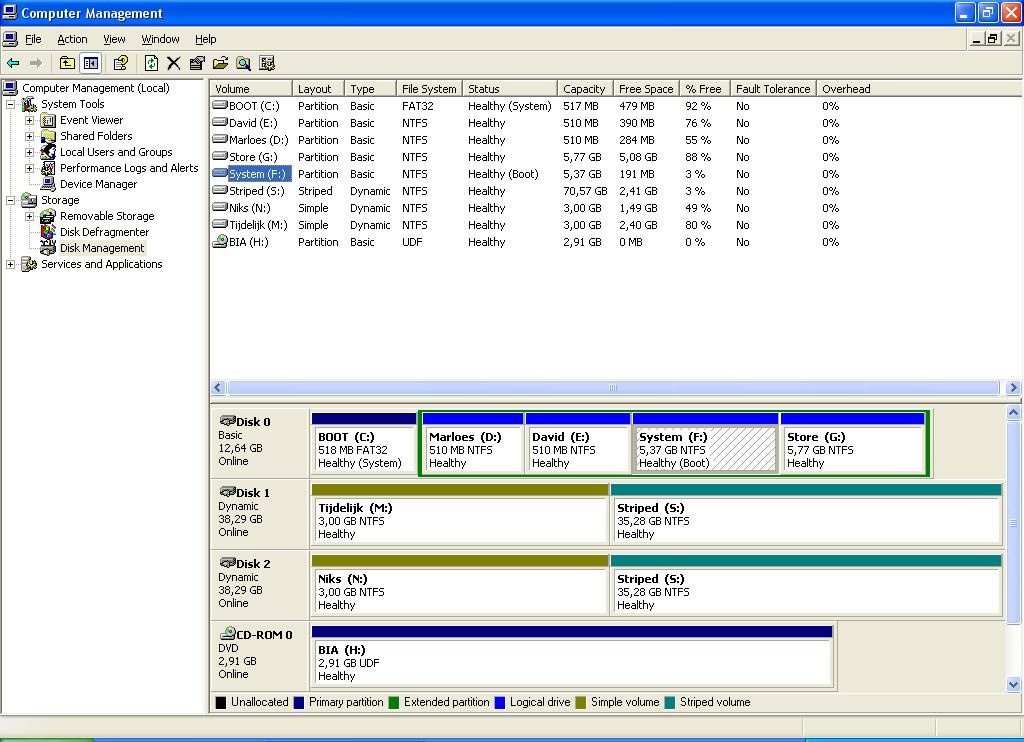Toggle the Show/Hide Console Tree button
The width and height of the screenshot is (1024, 742).
tap(91, 63)
